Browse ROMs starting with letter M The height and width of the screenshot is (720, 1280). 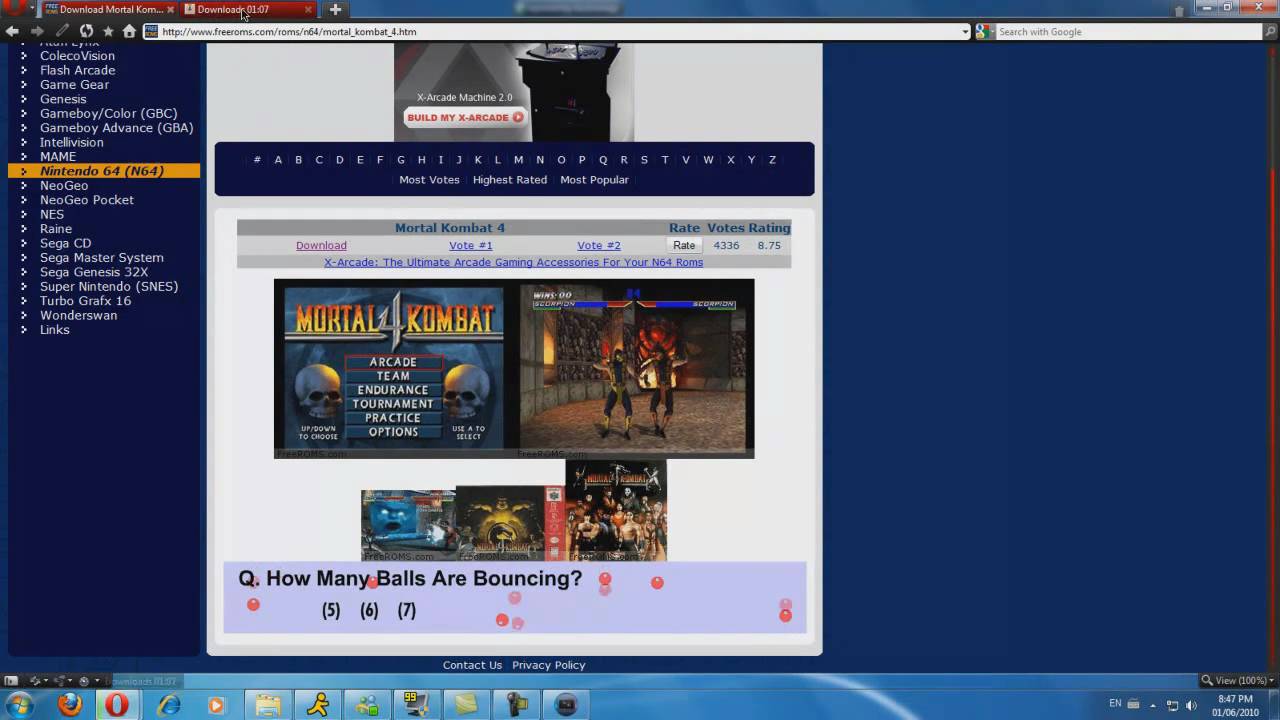pyautogui.click(x=518, y=160)
